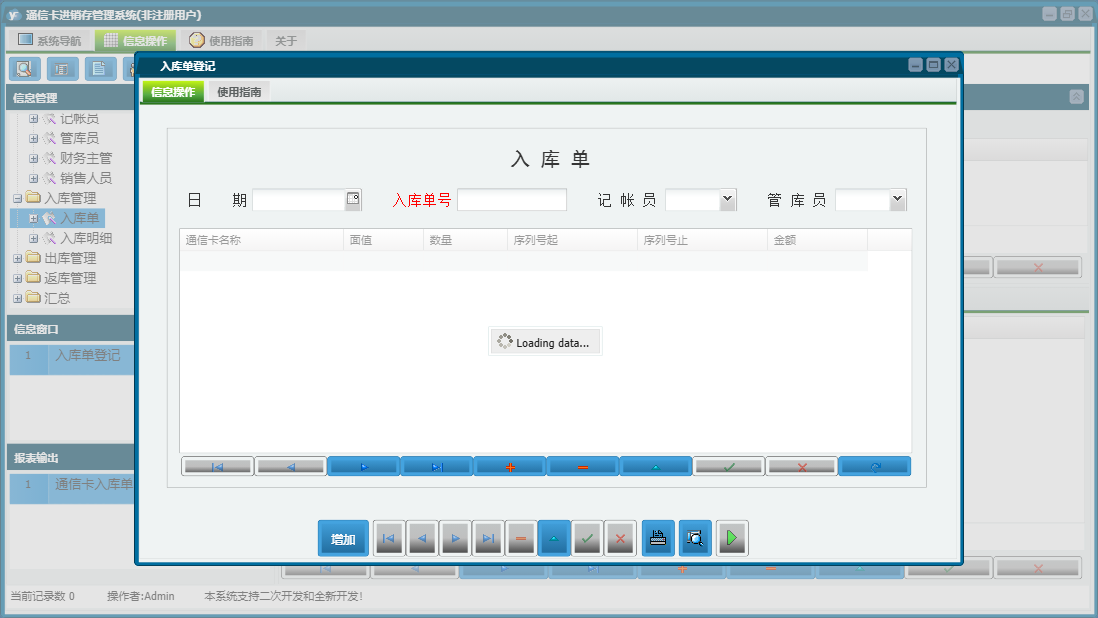The width and height of the screenshot is (1098, 618).
Task: Click square first-record button beside 增加
Action: 389,538
